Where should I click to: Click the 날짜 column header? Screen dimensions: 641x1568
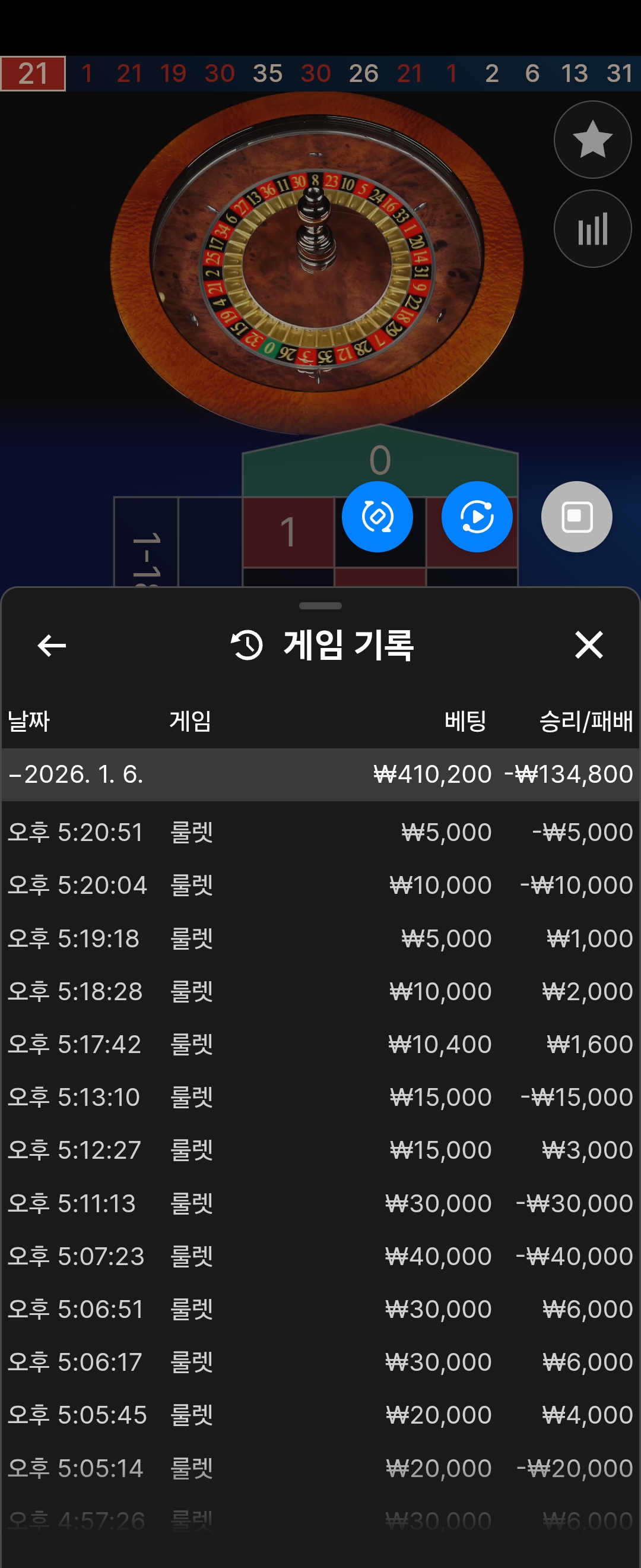pos(28,721)
